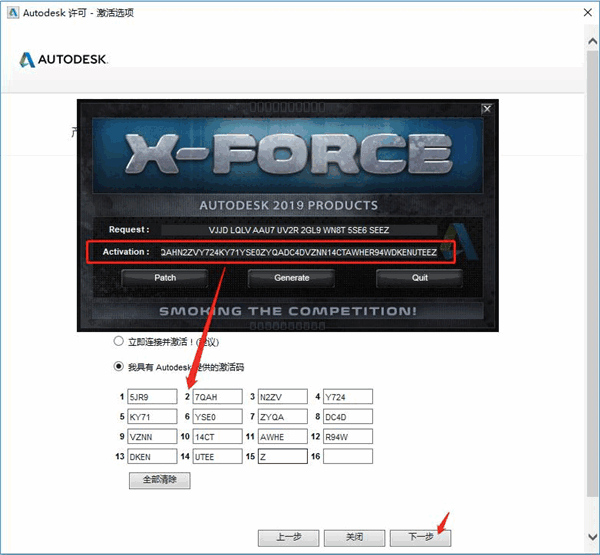Proceed with the 下一步 next button
This screenshot has height=555, width=600.
pyautogui.click(x=419, y=537)
